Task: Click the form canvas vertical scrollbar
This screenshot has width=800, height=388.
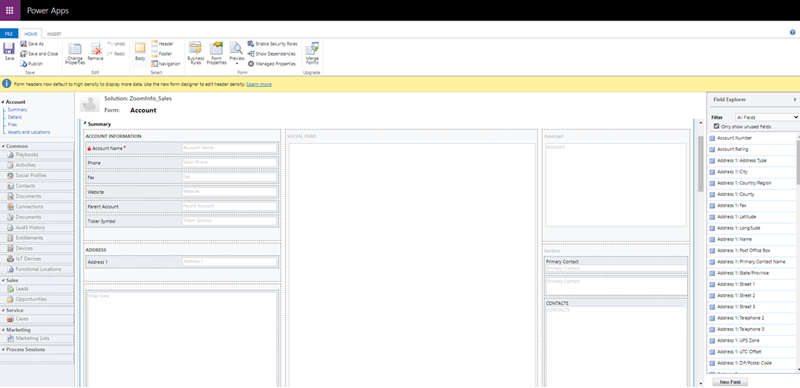Action: click(x=701, y=163)
